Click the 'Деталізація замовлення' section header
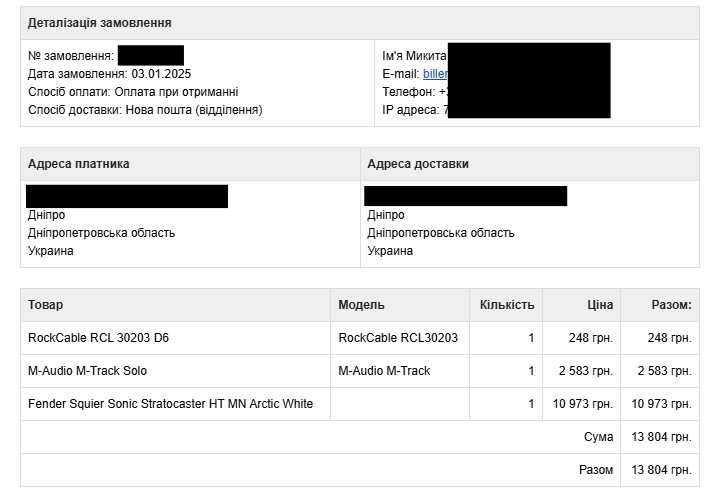The image size is (725, 500). click(x=99, y=23)
